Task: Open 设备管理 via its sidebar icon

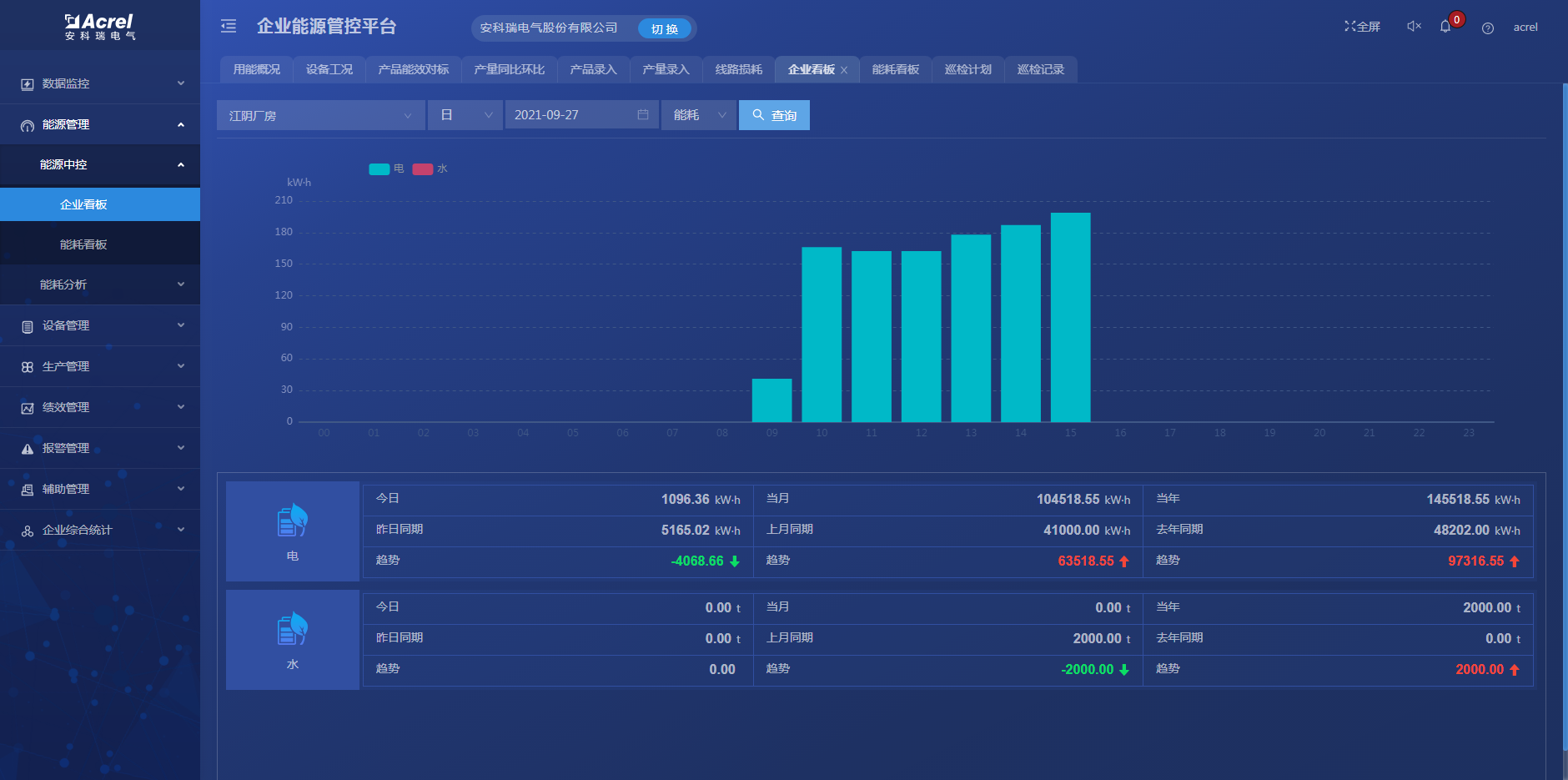Action: click(26, 325)
